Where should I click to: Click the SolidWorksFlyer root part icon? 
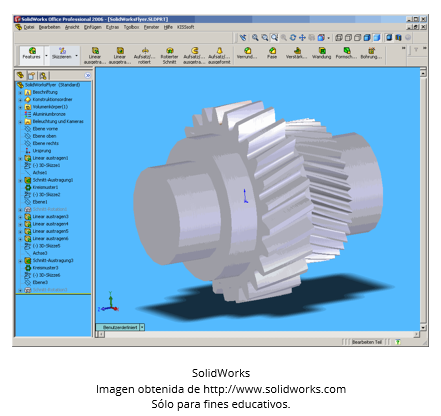(20, 85)
